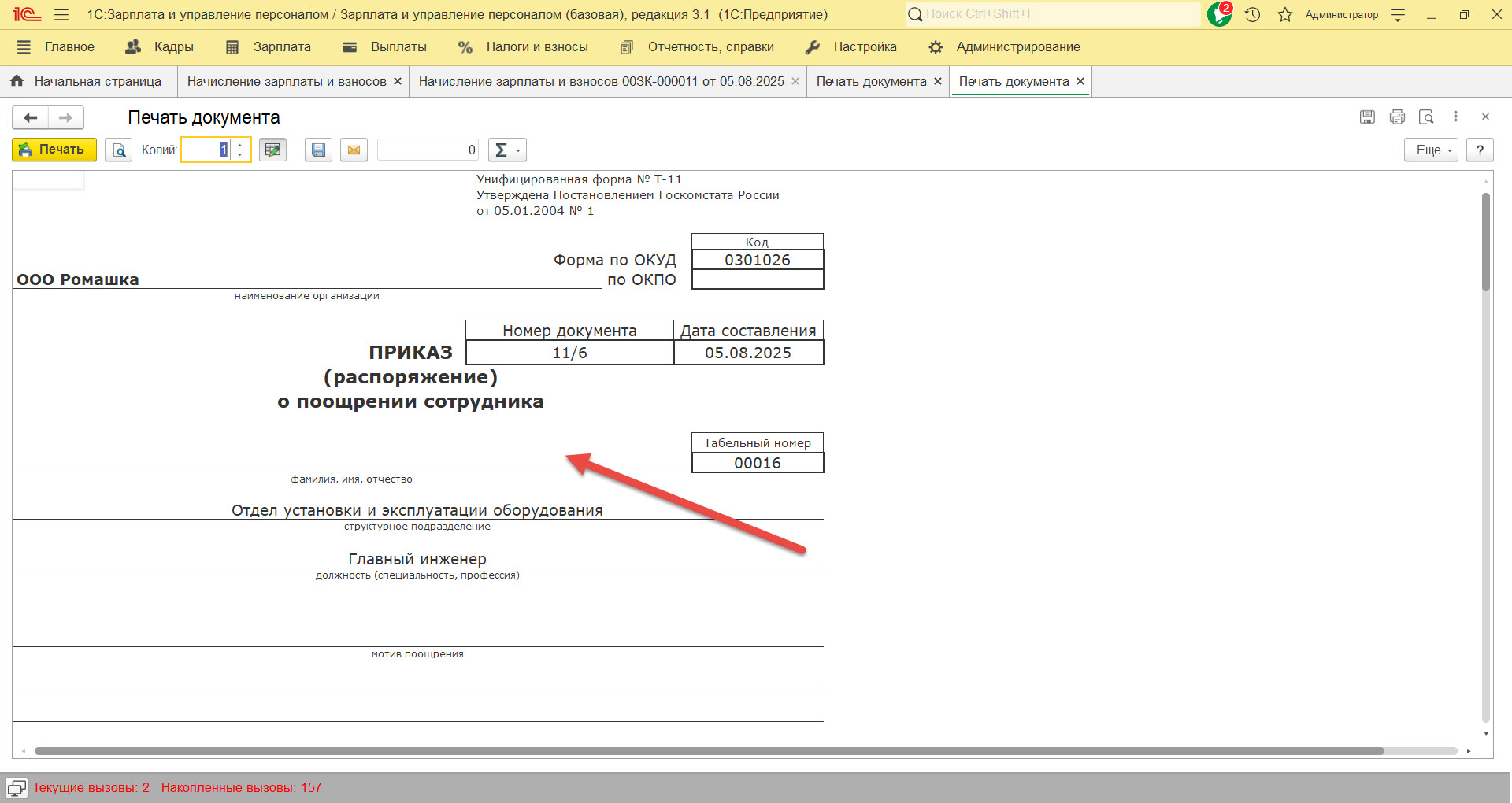Screen dimensions: 1512x803
Task: Close the 00ЗК-000011 document tab
Action: tap(795, 82)
